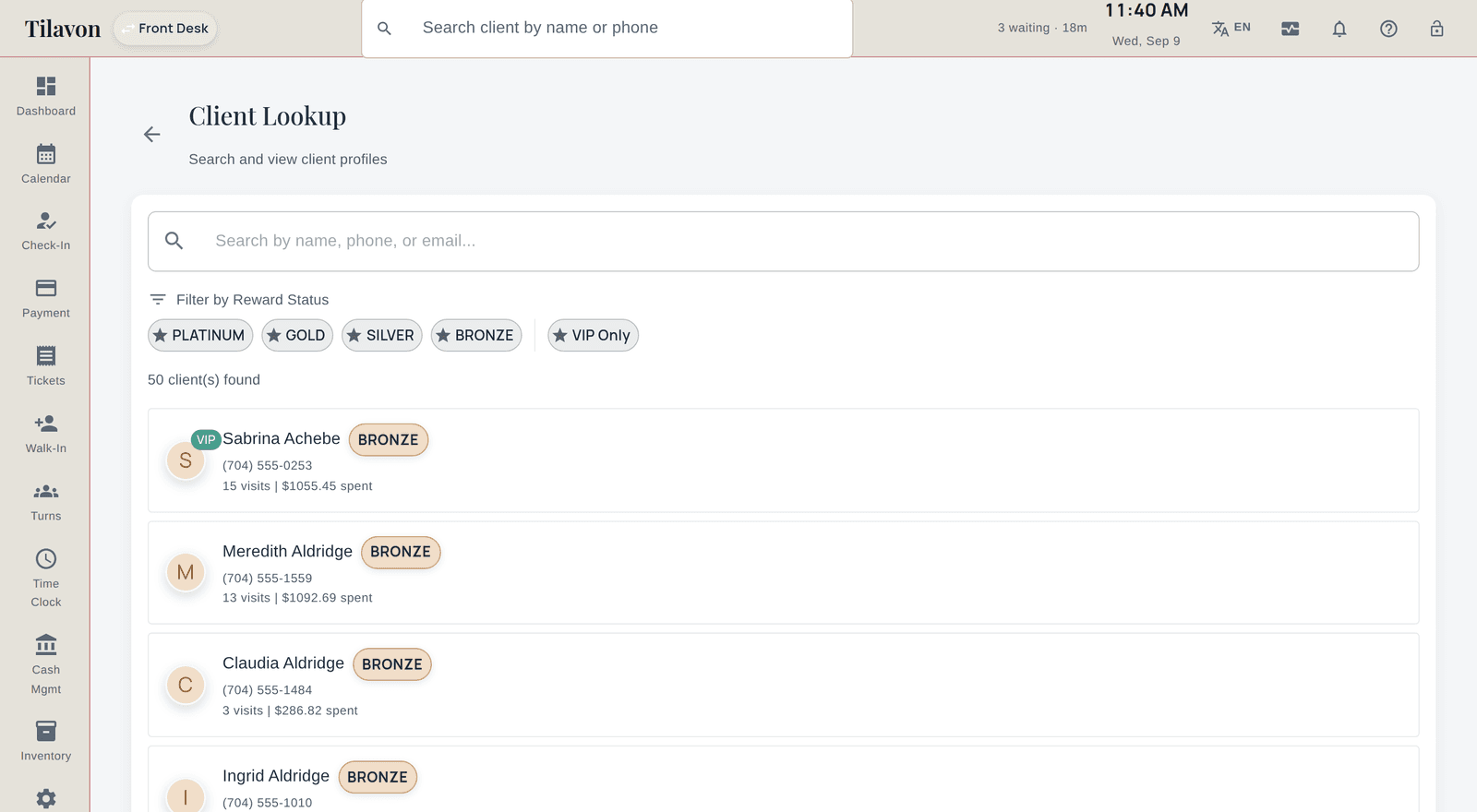Click Claudia Aldridge's C avatar

tap(186, 685)
